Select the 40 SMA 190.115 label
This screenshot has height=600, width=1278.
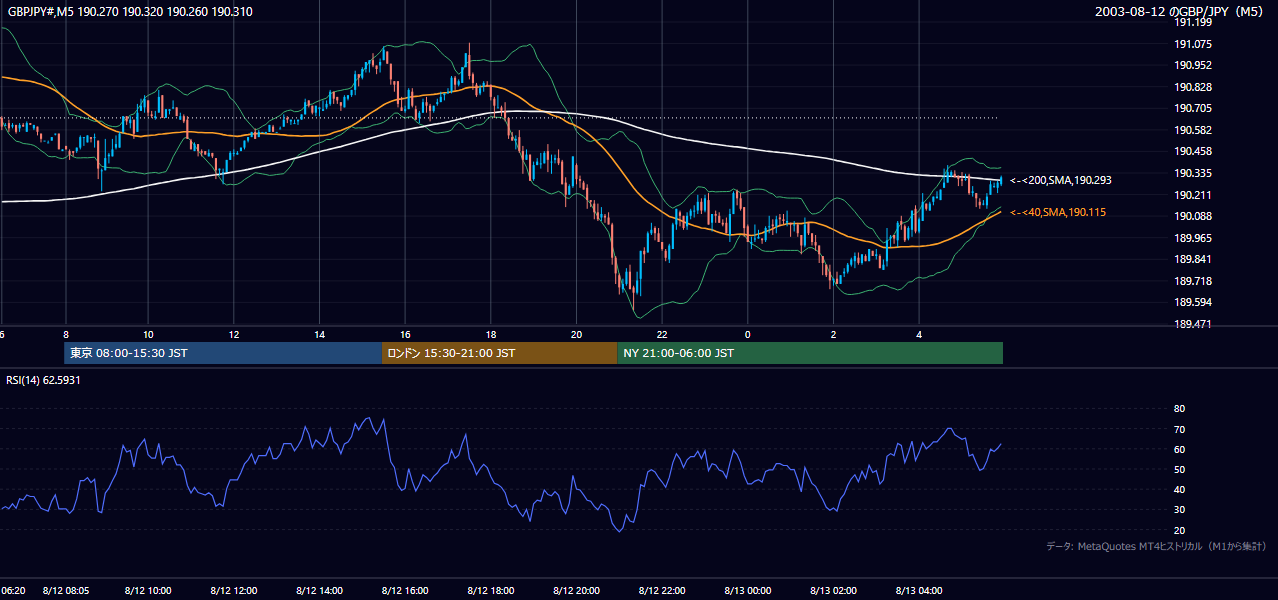coord(1057,213)
